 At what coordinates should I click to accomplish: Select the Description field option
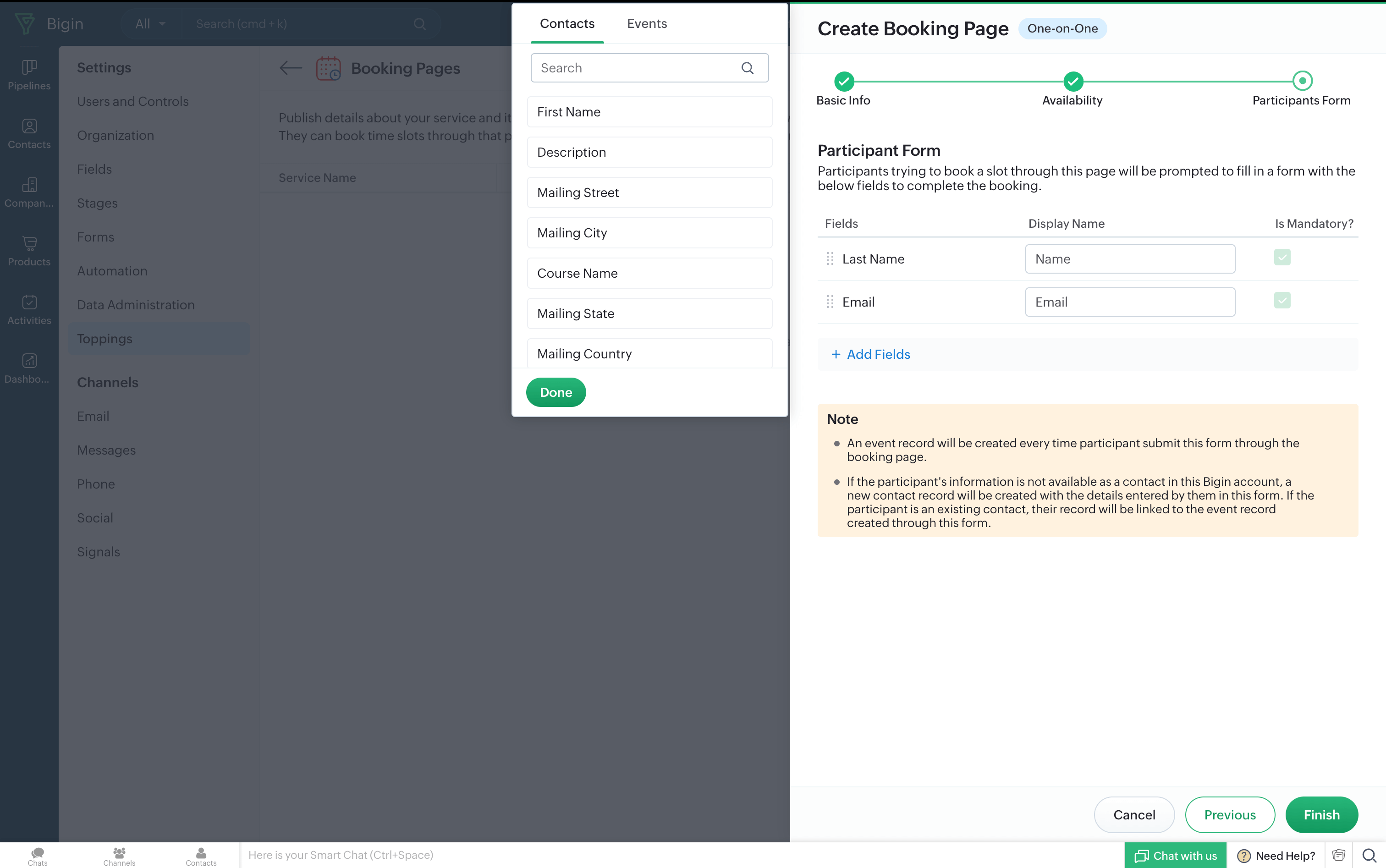point(649,152)
